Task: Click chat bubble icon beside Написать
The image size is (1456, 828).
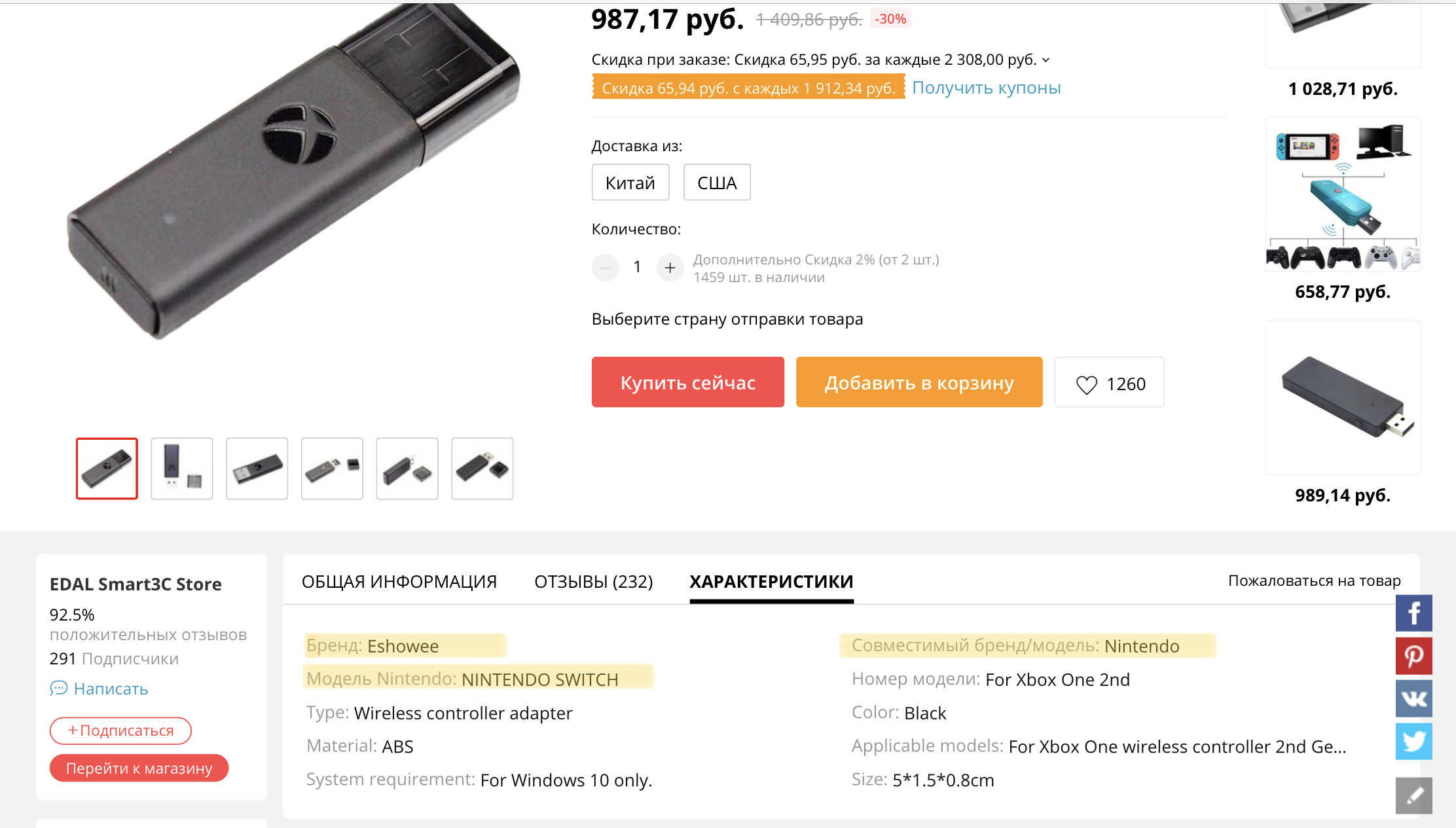Action: 59,688
